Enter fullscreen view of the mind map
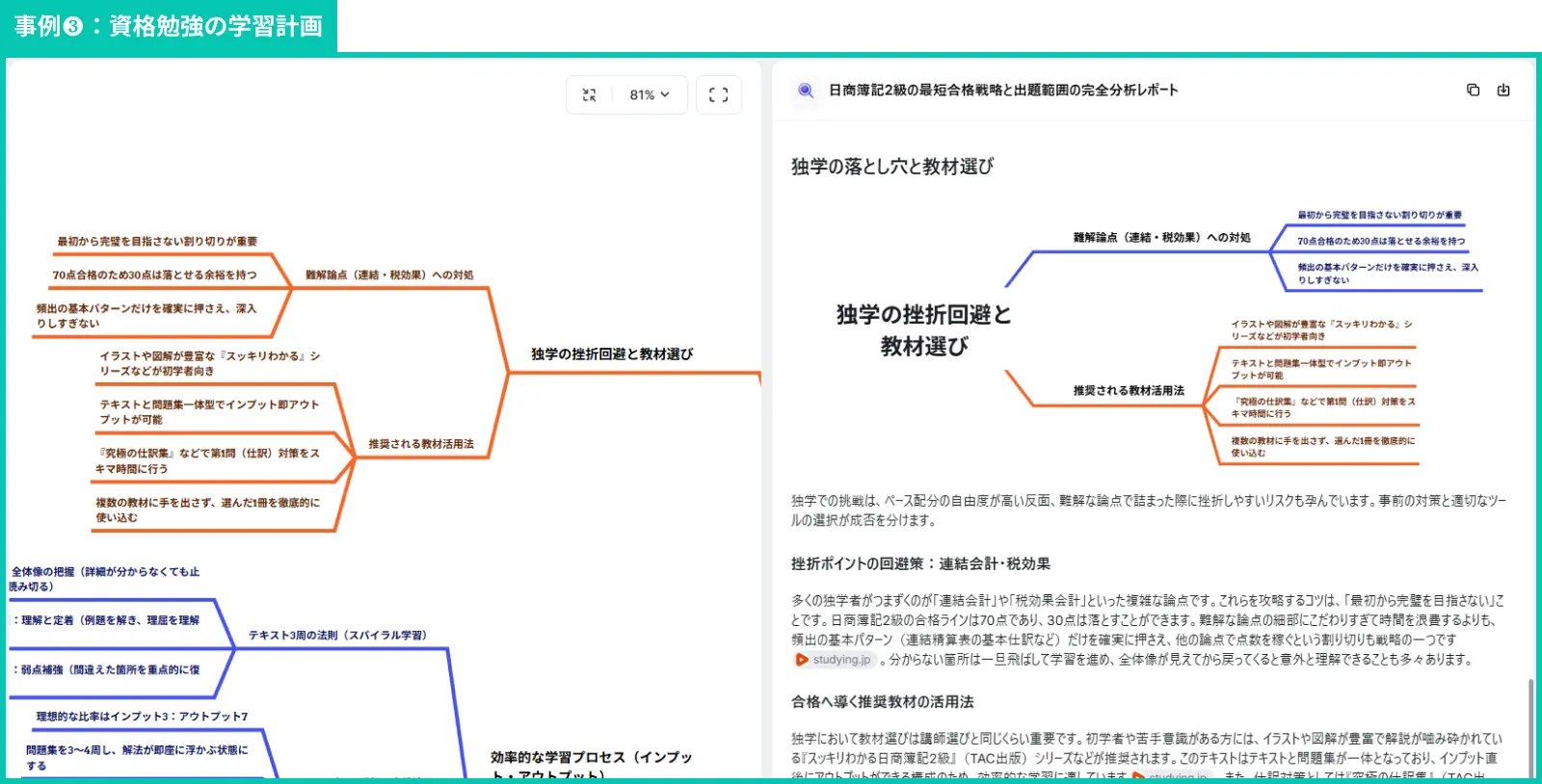The image size is (1542, 784). (x=718, y=95)
